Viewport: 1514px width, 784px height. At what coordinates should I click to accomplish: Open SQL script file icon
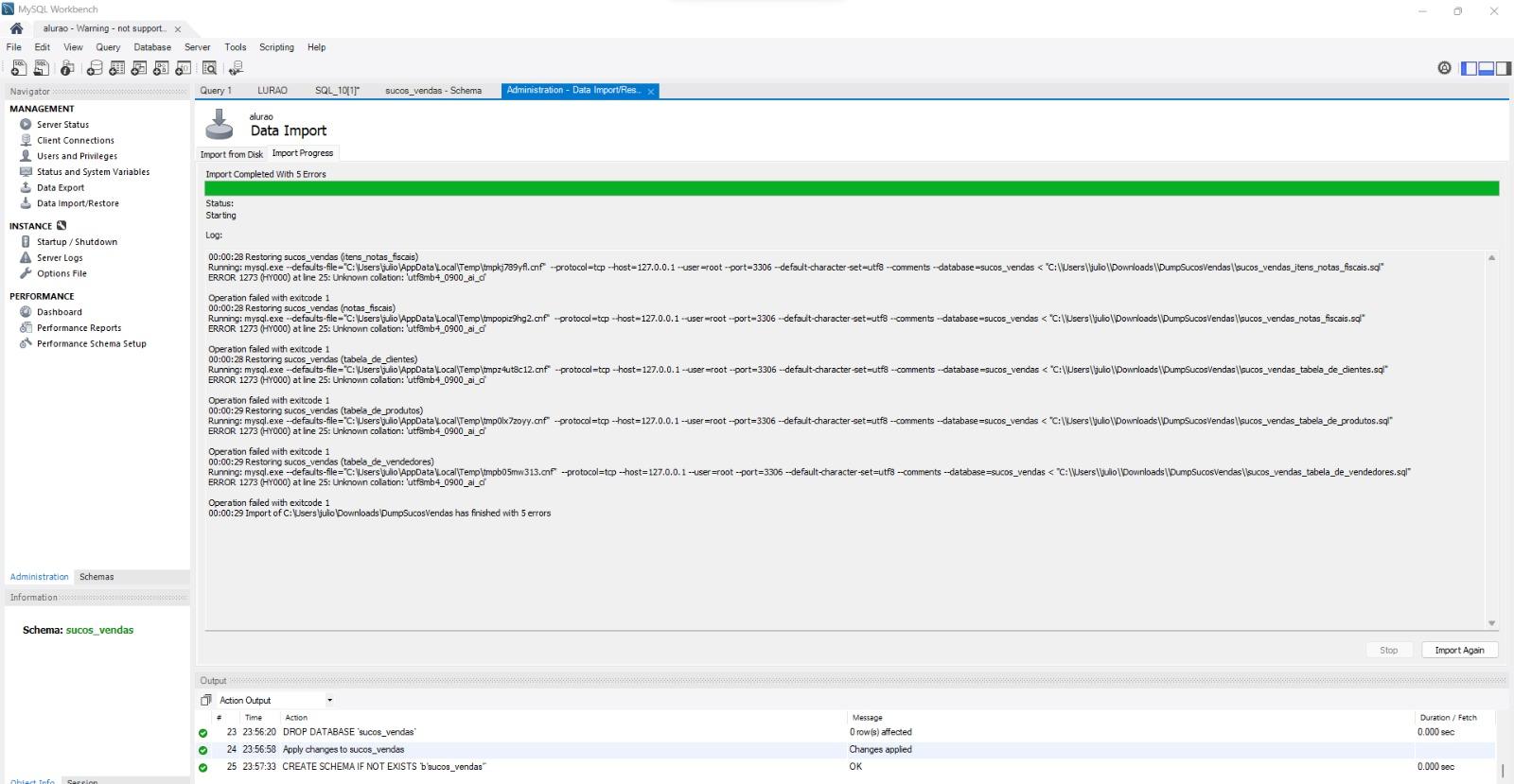[x=41, y=68]
